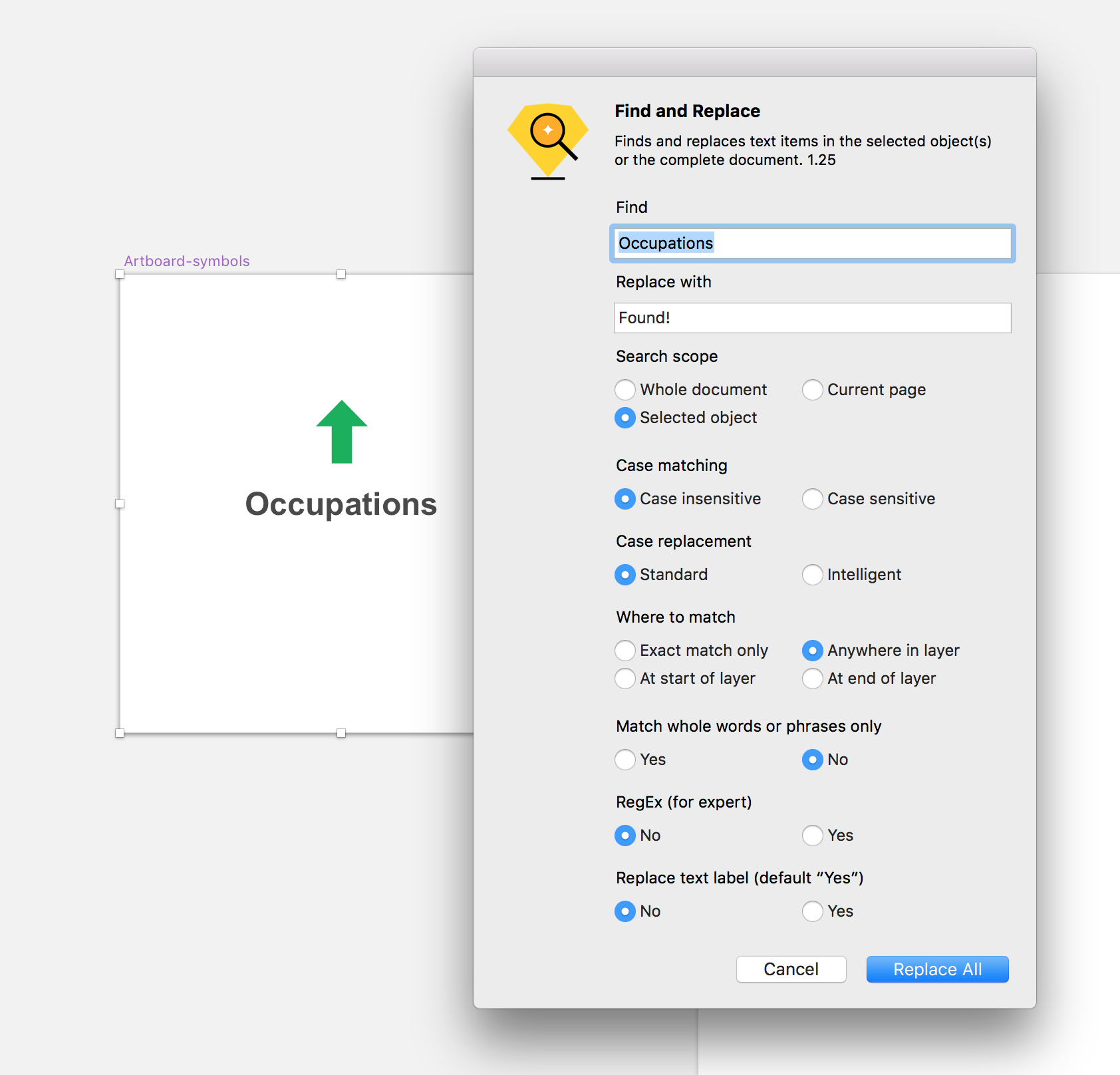The height and width of the screenshot is (1075, 1120).
Task: Select the 'Whole document' search scope
Action: tap(625, 390)
